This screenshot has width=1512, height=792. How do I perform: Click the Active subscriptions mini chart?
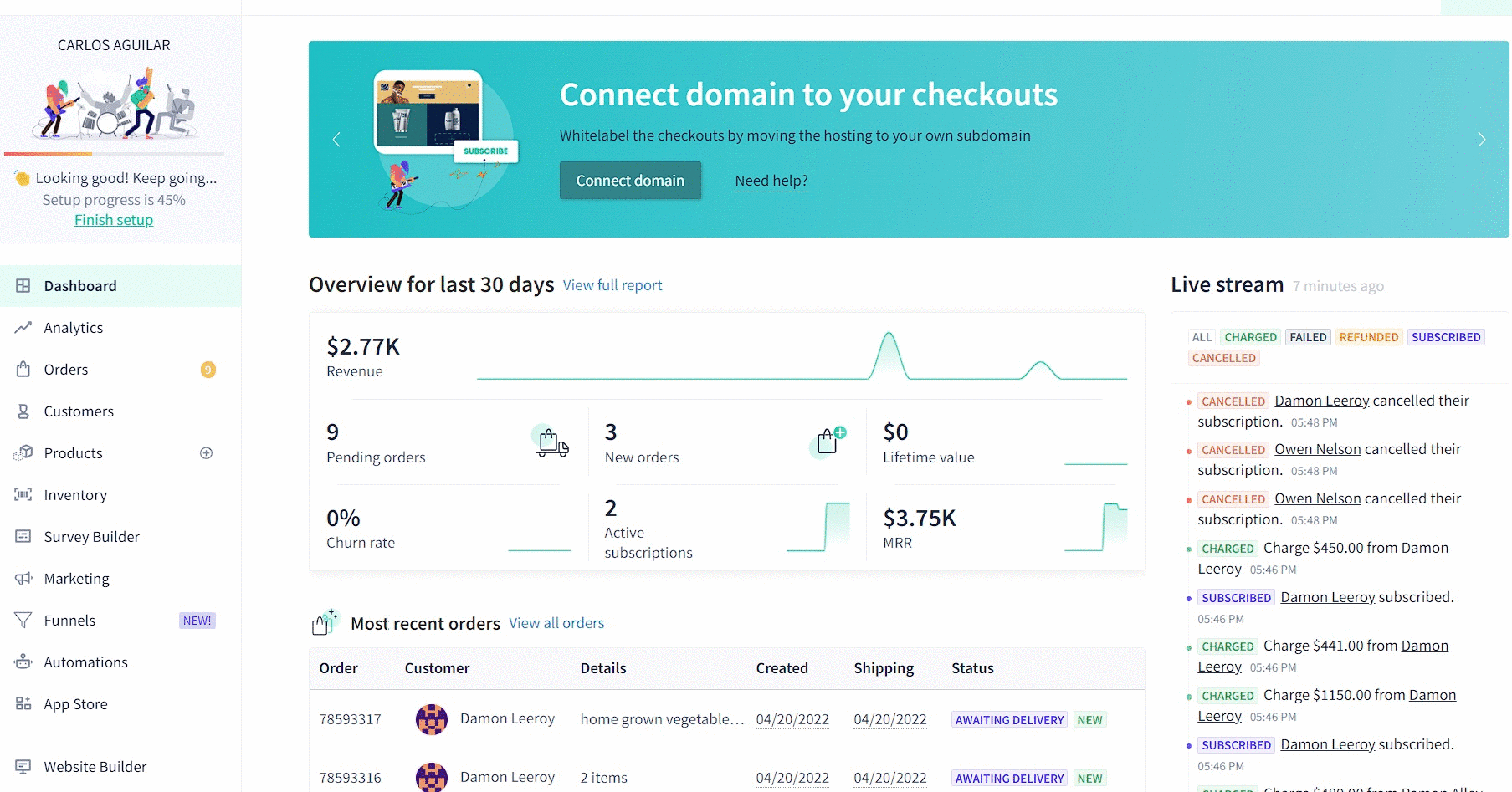(x=818, y=527)
